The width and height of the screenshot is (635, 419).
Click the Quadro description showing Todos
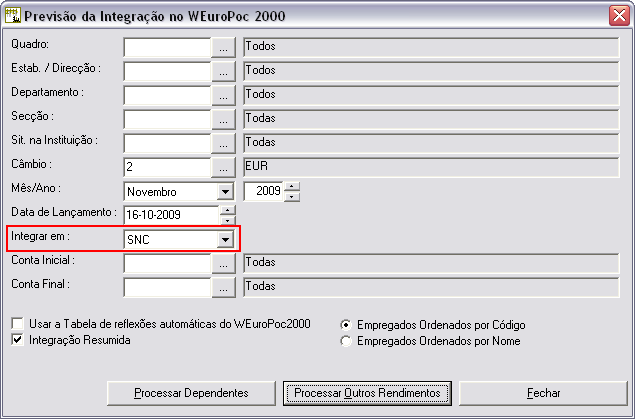431,47
